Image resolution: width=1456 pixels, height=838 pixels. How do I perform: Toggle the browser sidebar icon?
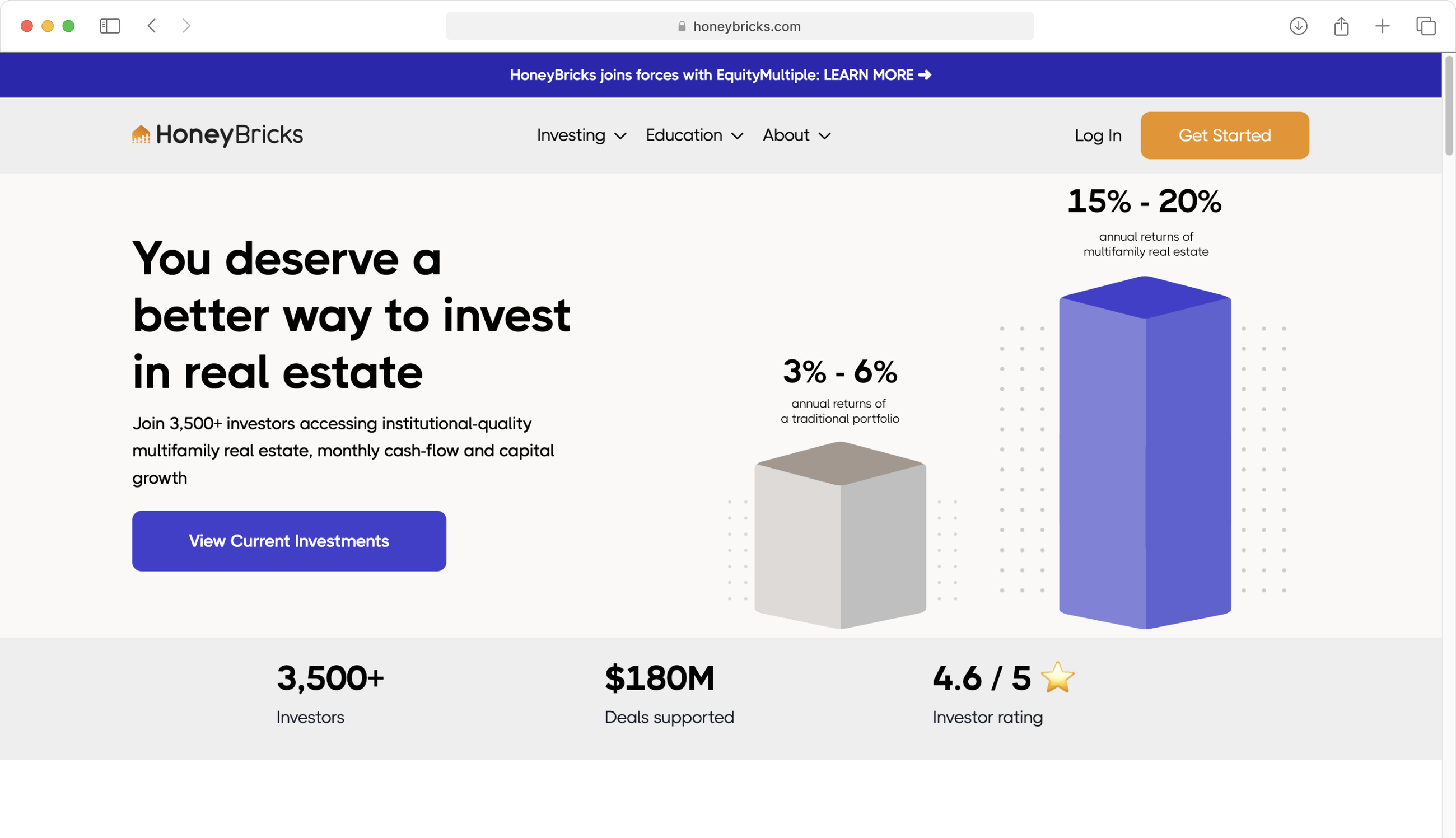click(109, 26)
